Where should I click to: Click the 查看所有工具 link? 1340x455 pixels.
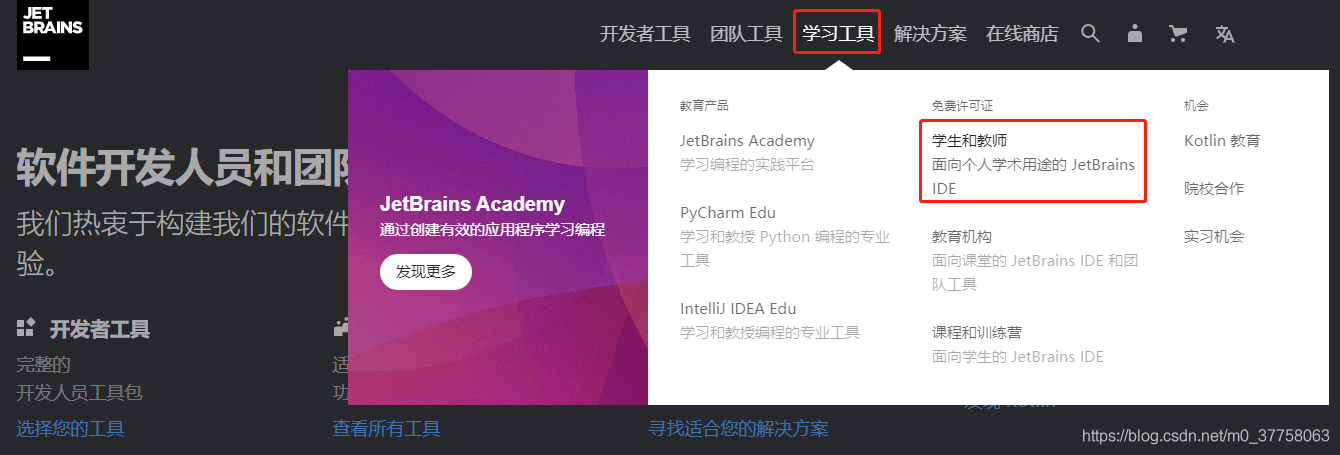(x=386, y=429)
